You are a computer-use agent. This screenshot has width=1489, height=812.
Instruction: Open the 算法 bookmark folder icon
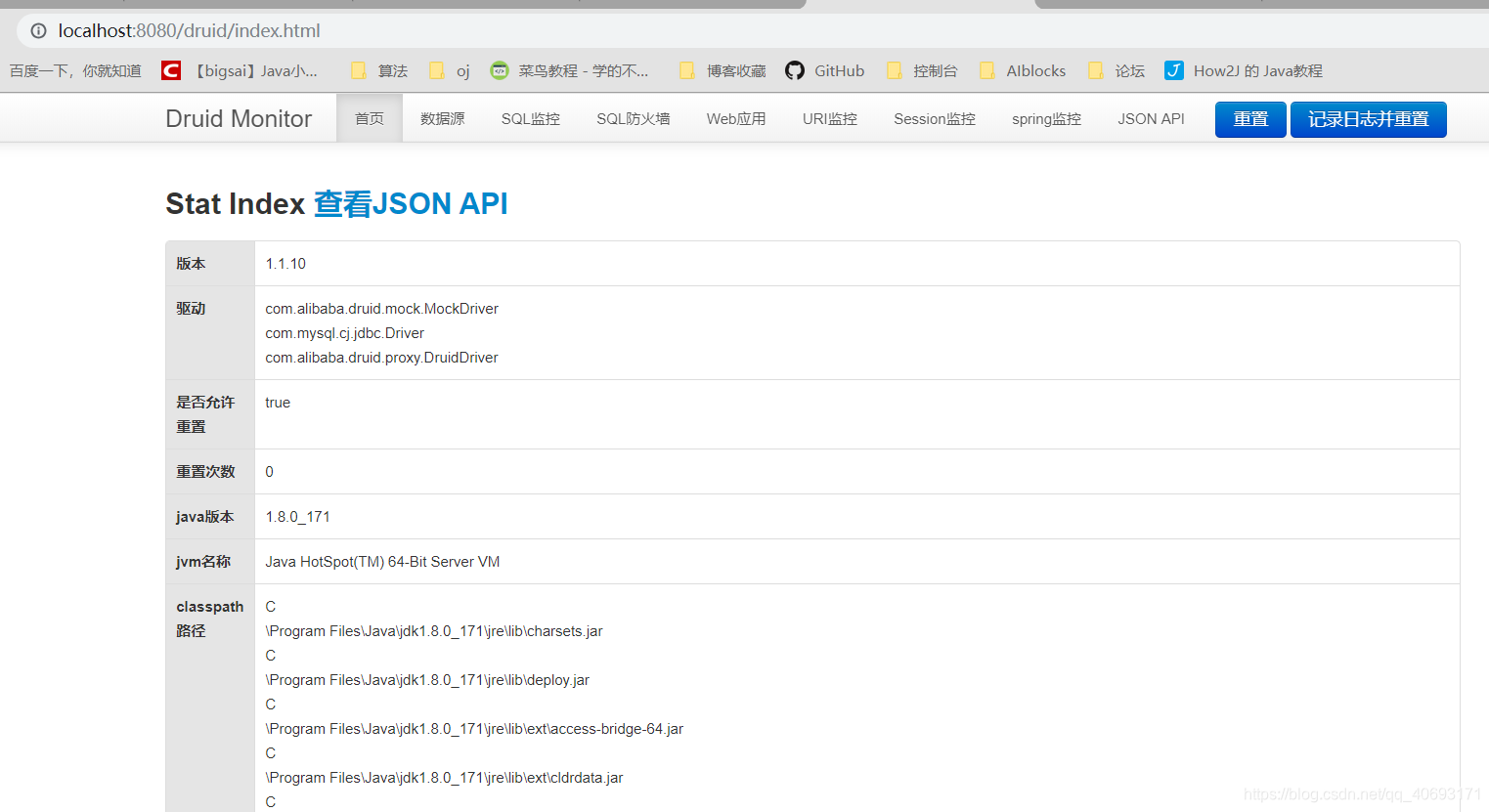pos(359,70)
